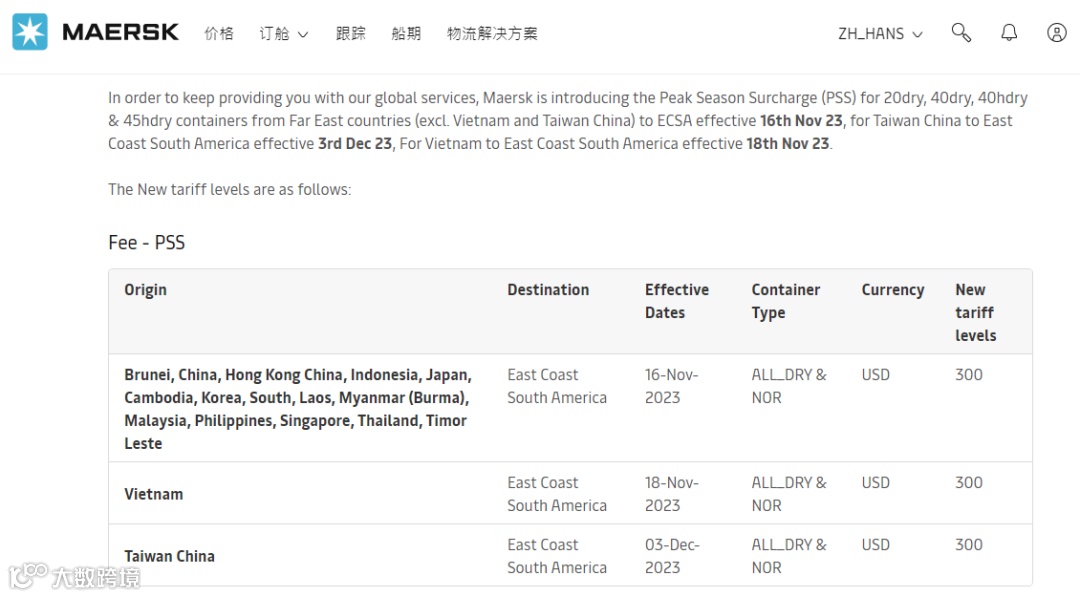Image resolution: width=1080 pixels, height=597 pixels.
Task: Click the Effective Dates column header
Action: click(677, 301)
